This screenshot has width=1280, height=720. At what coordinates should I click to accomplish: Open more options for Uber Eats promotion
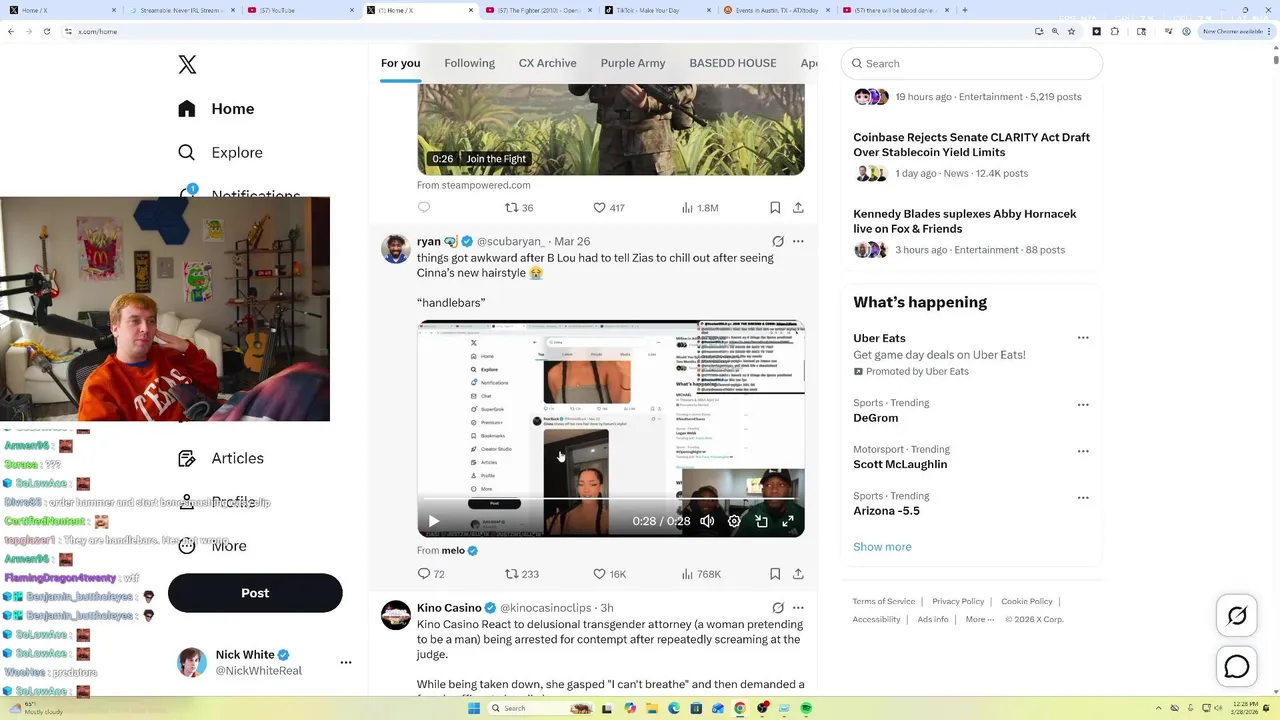[x=1083, y=338]
